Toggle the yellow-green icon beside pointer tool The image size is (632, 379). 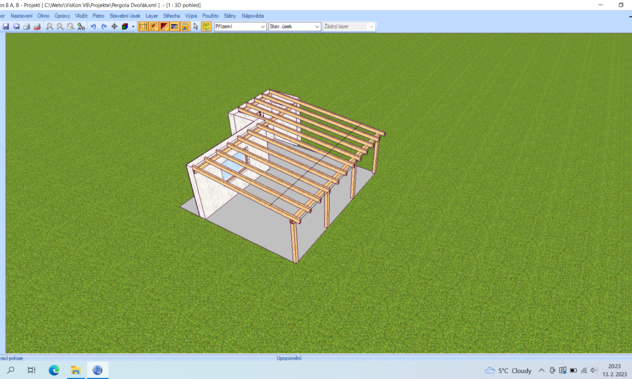tap(206, 27)
